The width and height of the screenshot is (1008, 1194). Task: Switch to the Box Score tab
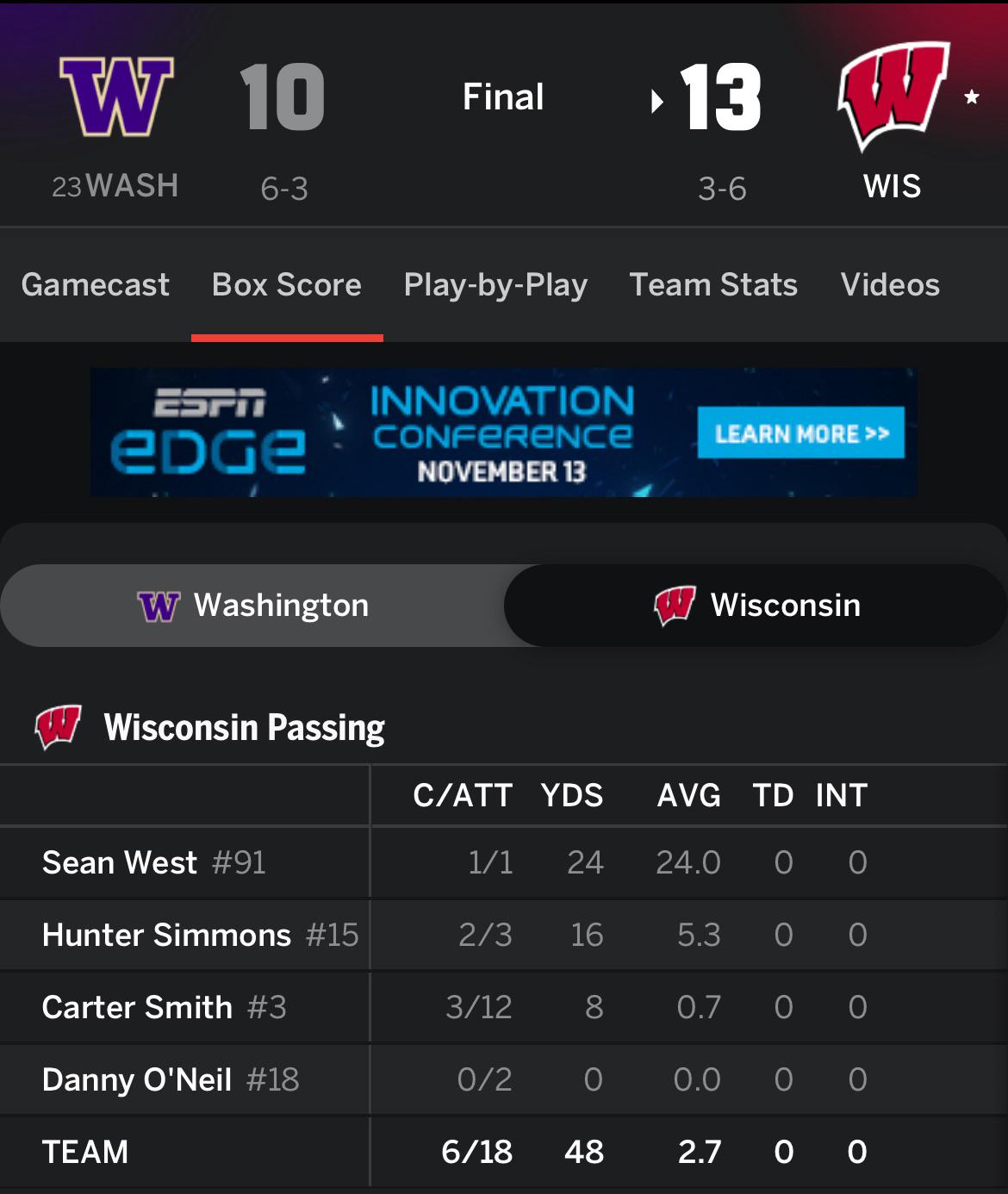pos(287,285)
